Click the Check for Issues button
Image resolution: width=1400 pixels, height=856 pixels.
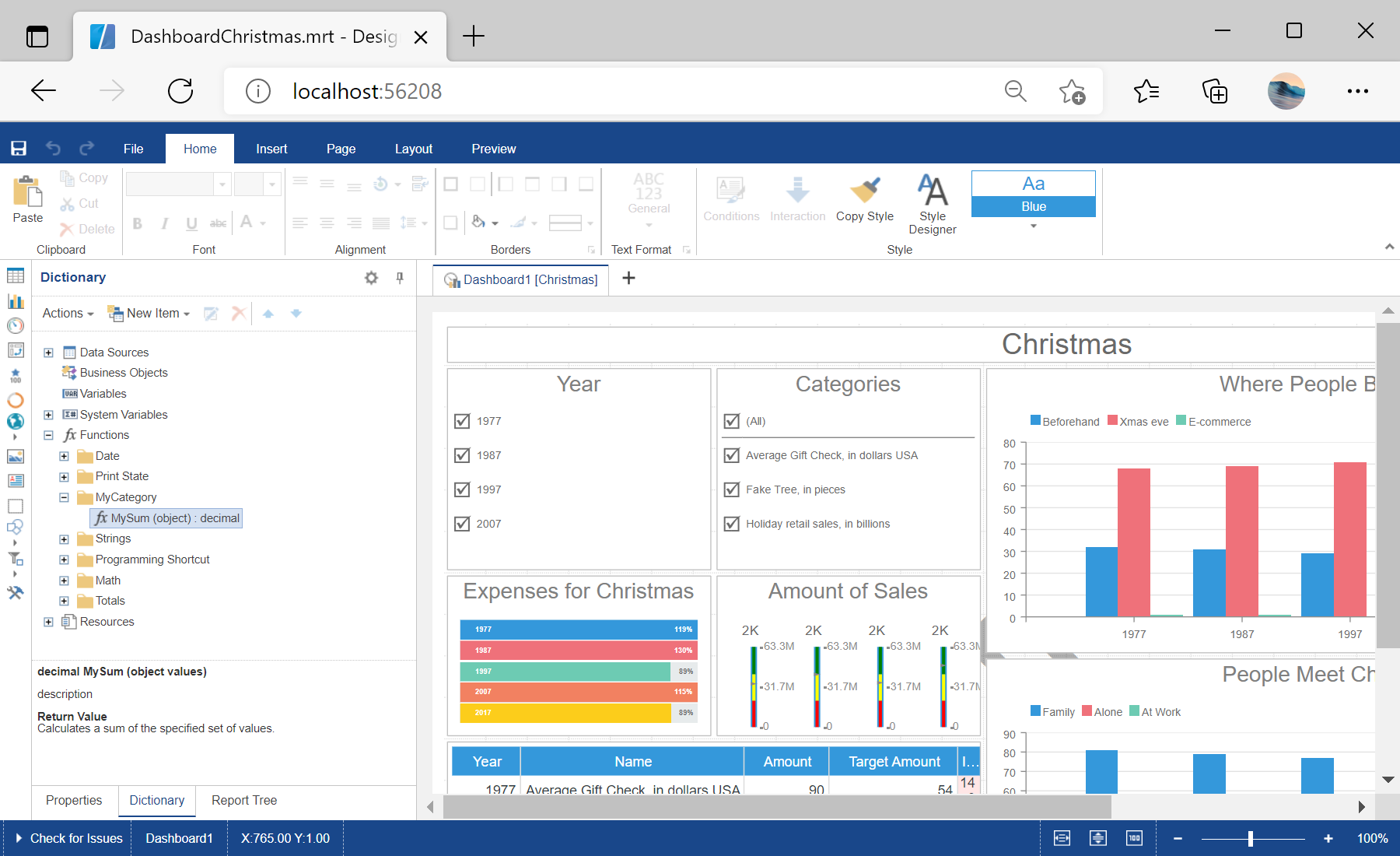[68, 838]
